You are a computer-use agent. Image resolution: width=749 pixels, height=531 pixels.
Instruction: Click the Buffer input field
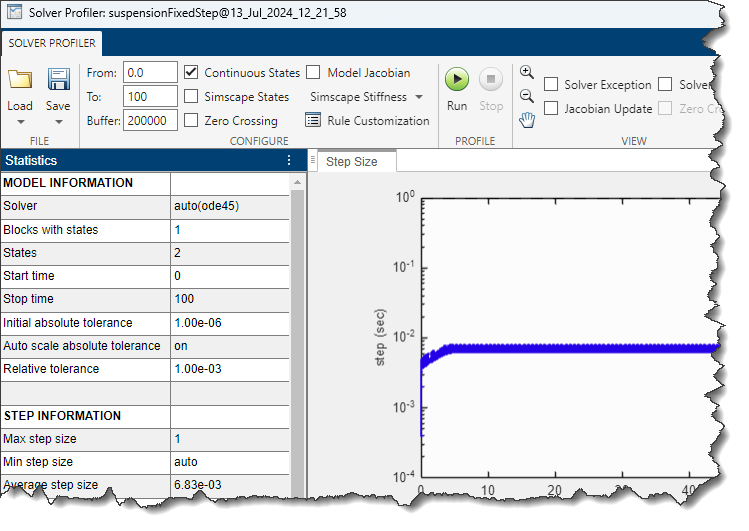click(150, 121)
